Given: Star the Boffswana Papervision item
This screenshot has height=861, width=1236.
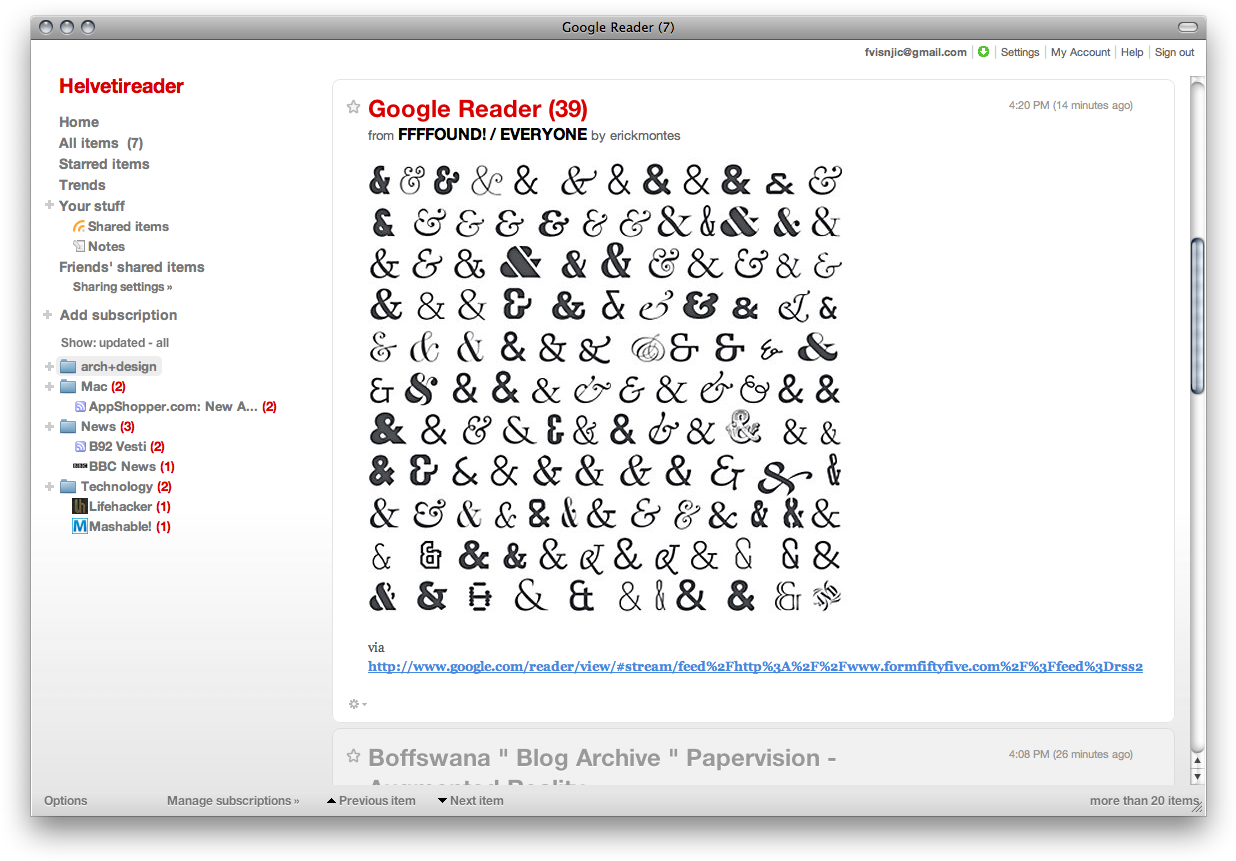Looking at the screenshot, I should pos(353,756).
